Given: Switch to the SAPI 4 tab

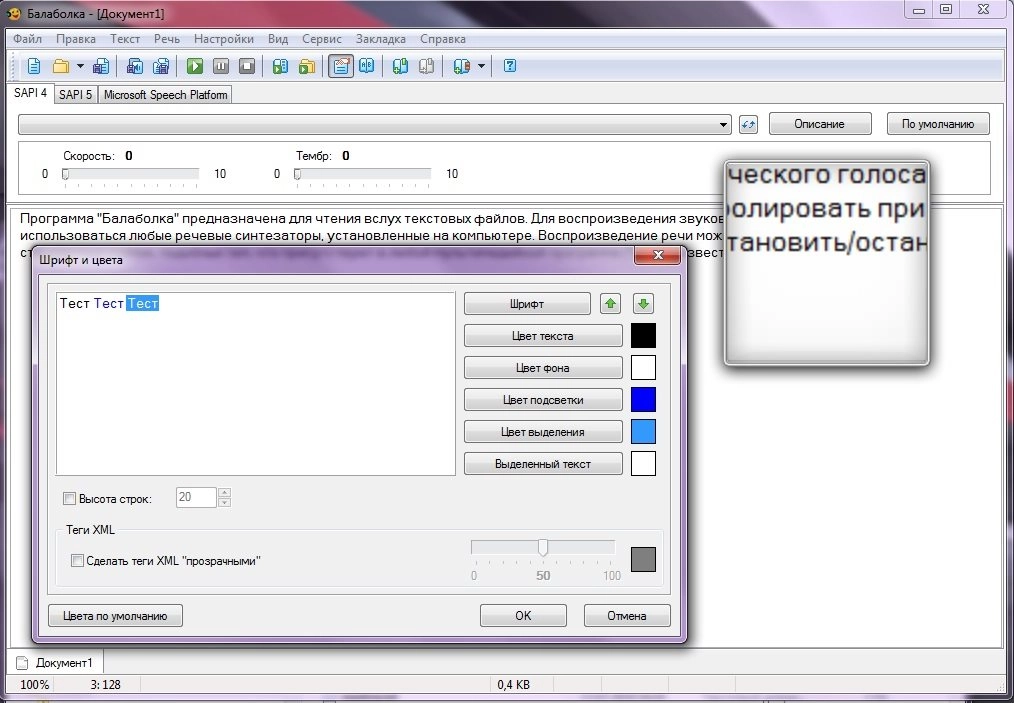Looking at the screenshot, I should (30, 93).
